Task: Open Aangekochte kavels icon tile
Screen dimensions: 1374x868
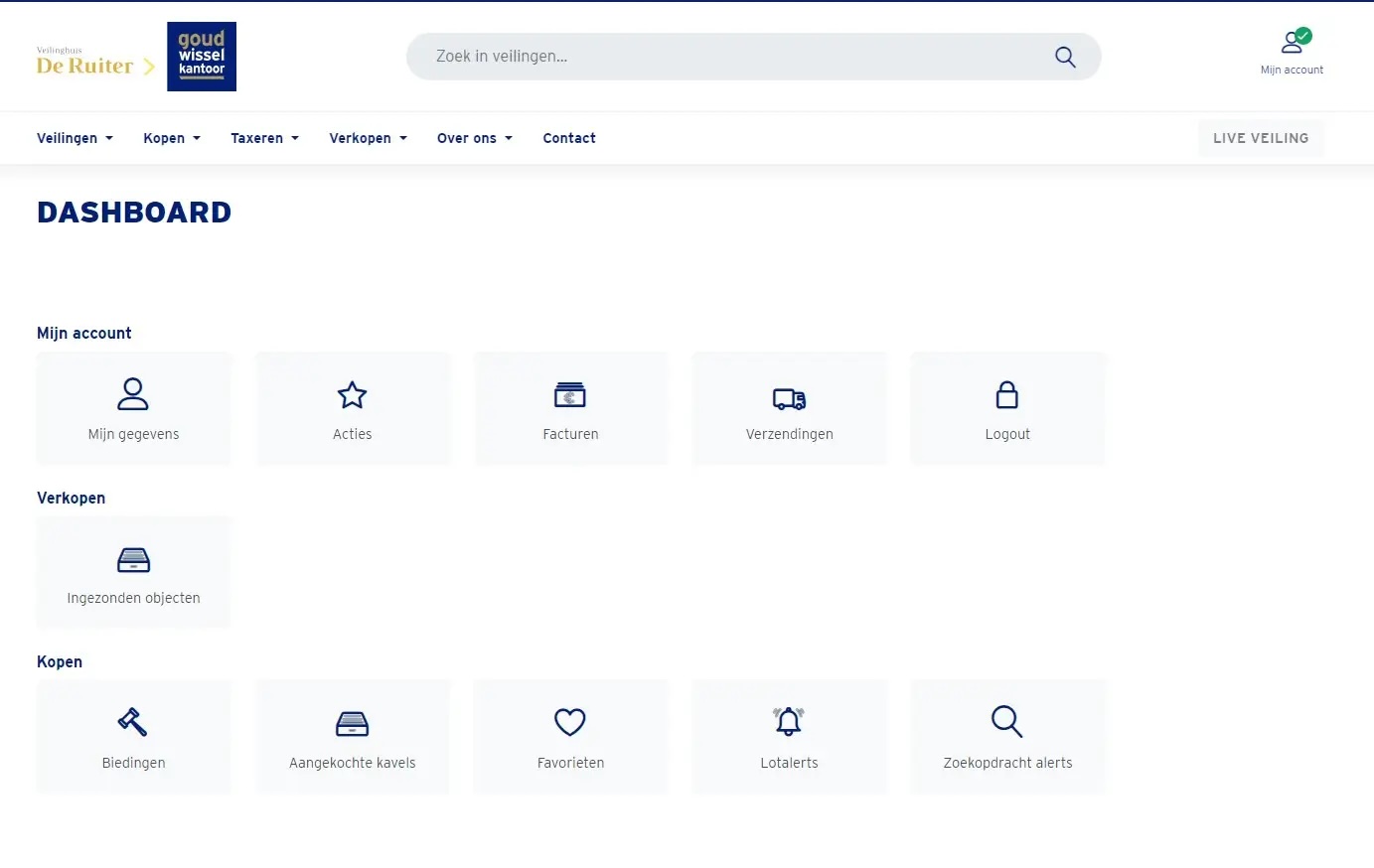Action: click(x=352, y=724)
